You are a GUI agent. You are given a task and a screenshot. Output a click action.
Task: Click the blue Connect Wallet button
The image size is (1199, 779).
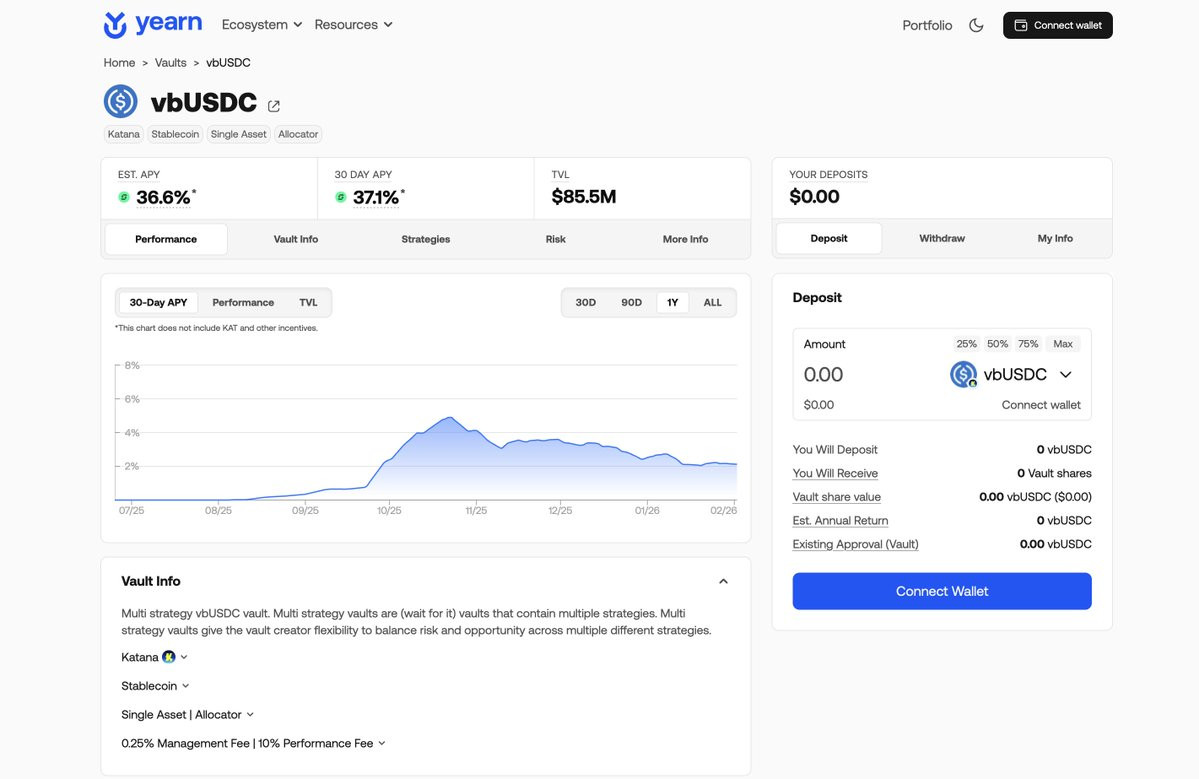(x=942, y=591)
